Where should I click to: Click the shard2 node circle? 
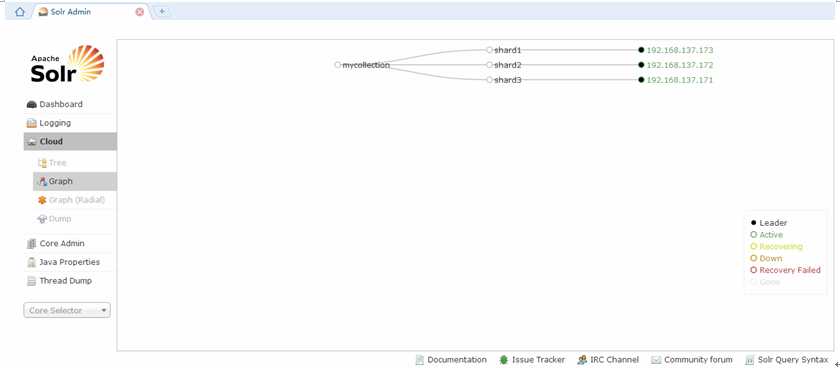[489, 65]
